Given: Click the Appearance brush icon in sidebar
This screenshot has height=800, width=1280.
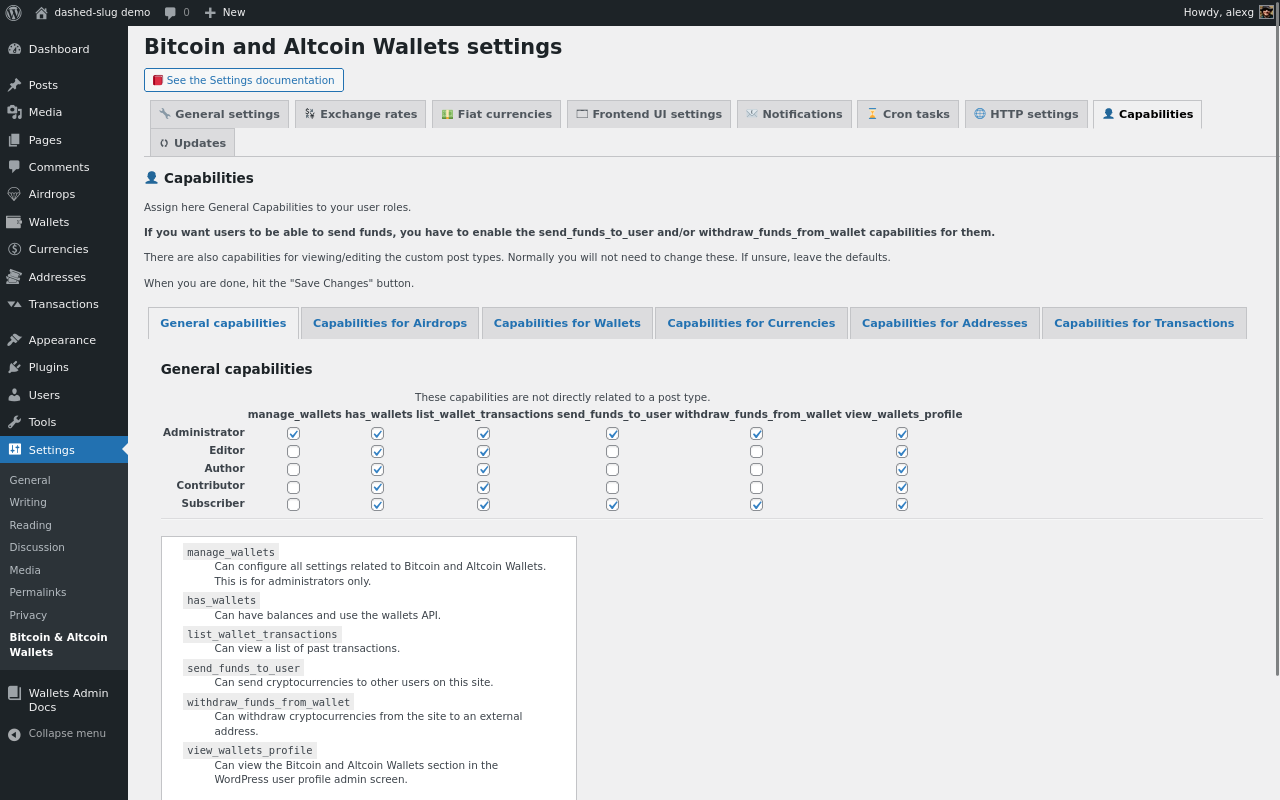Looking at the screenshot, I should point(14,340).
